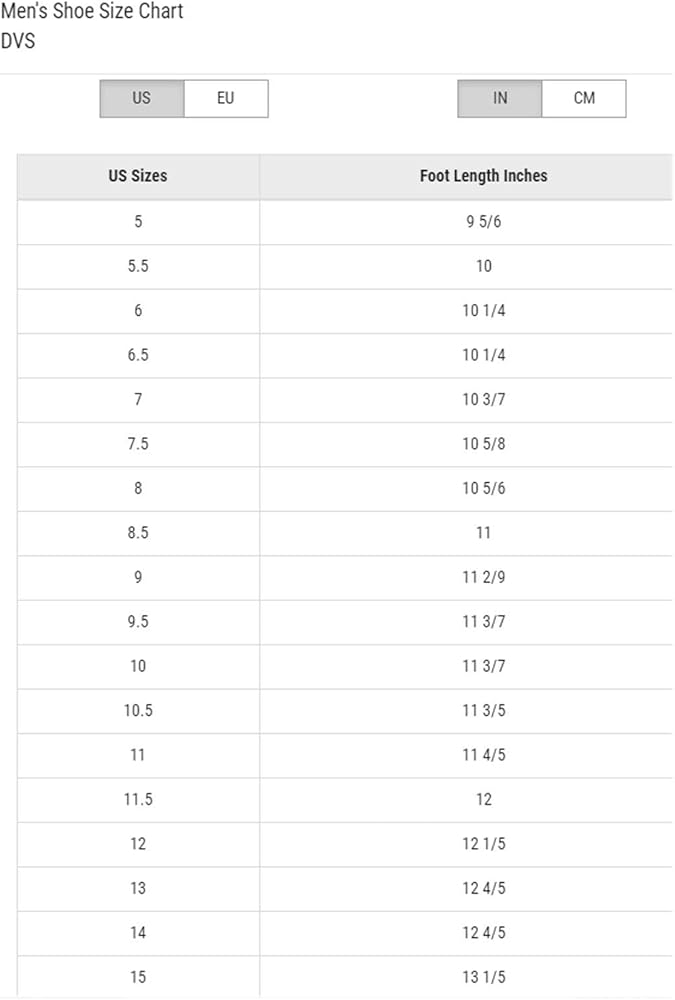This screenshot has height=1000, width=675.
Task: Click the 12 1/5 foot length value
Action: pos(483,844)
